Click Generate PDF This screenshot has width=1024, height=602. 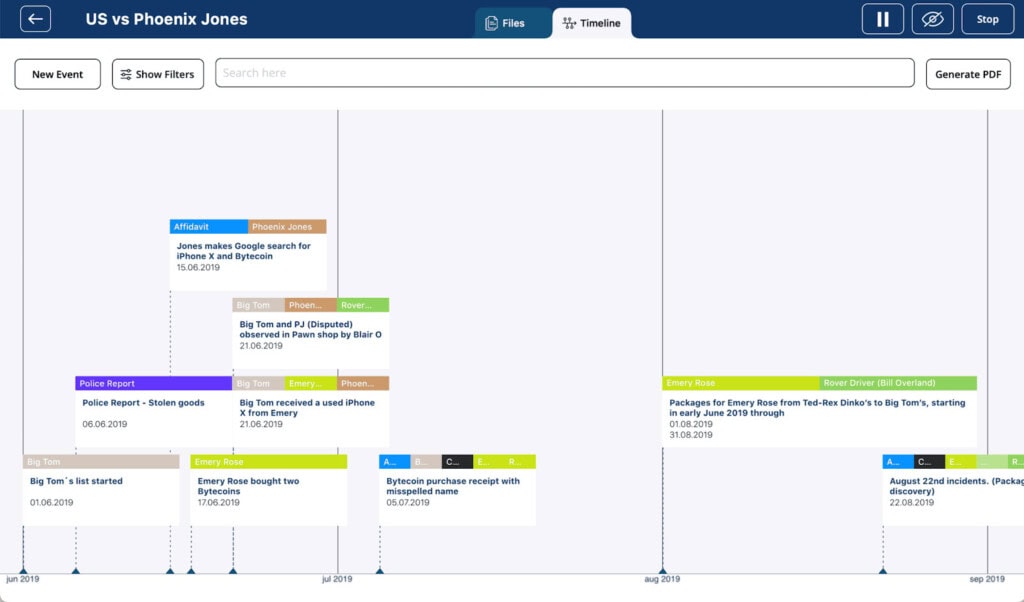[968, 74]
